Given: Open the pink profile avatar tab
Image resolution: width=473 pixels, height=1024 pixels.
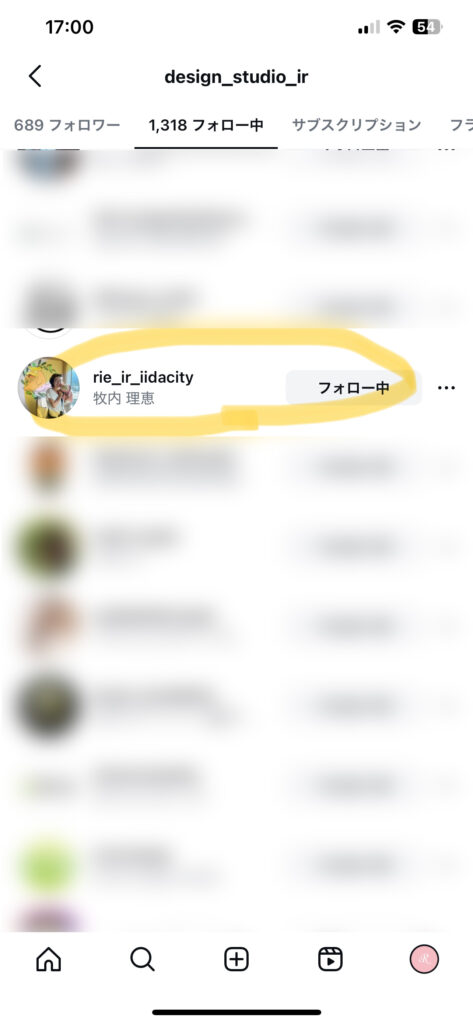Looking at the screenshot, I should [424, 959].
